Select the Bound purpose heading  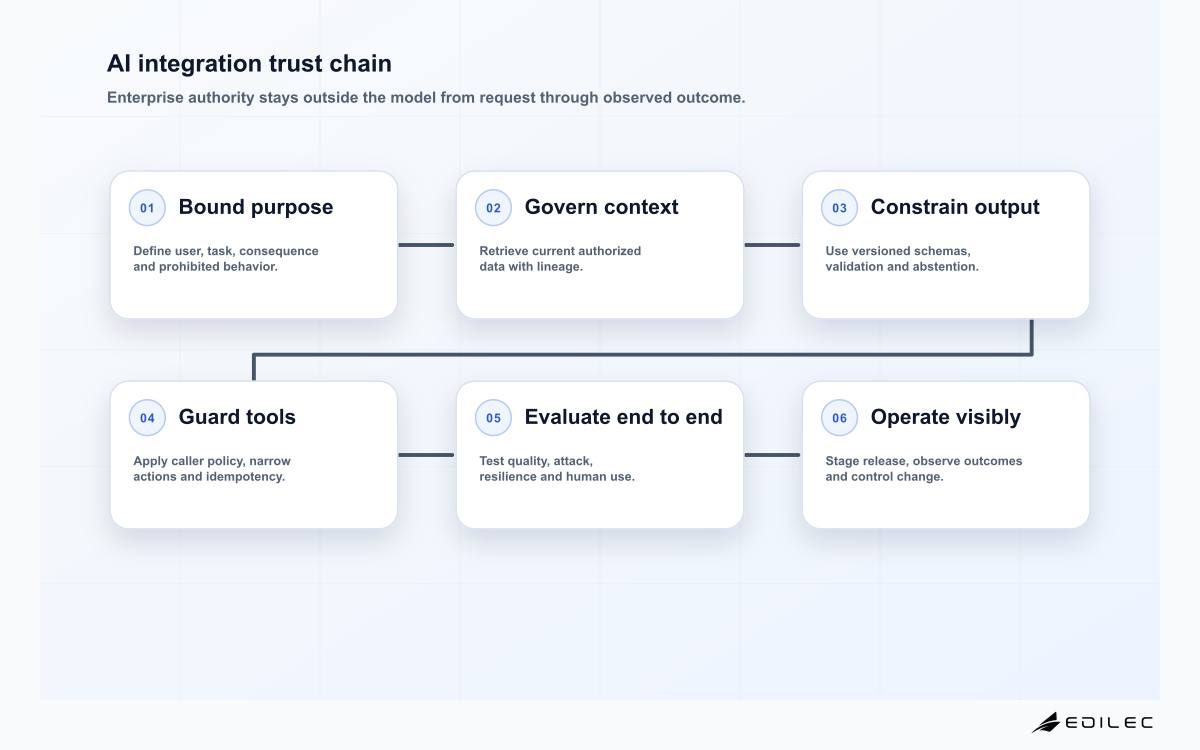click(x=256, y=207)
